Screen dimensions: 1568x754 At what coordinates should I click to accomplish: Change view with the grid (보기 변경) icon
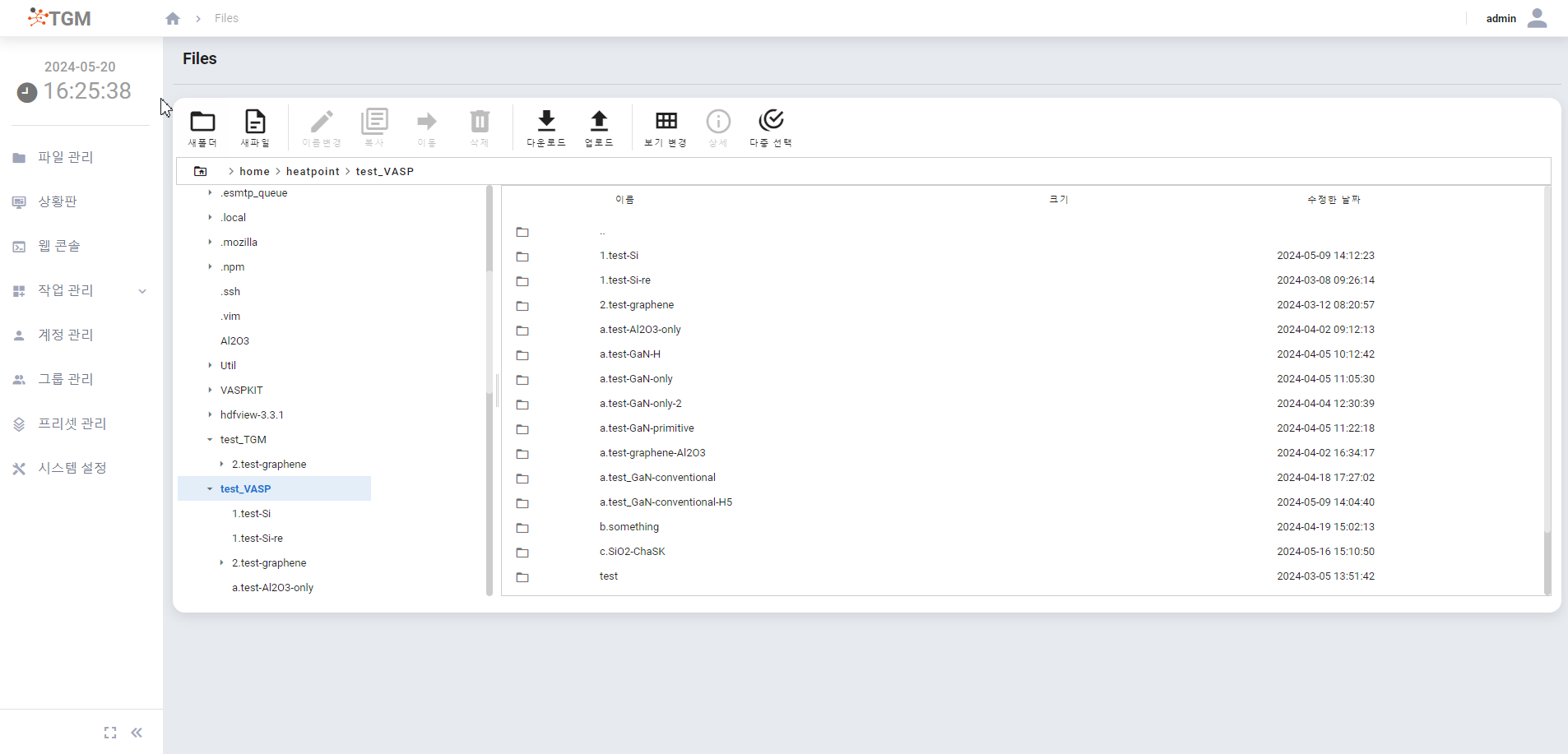click(x=666, y=123)
